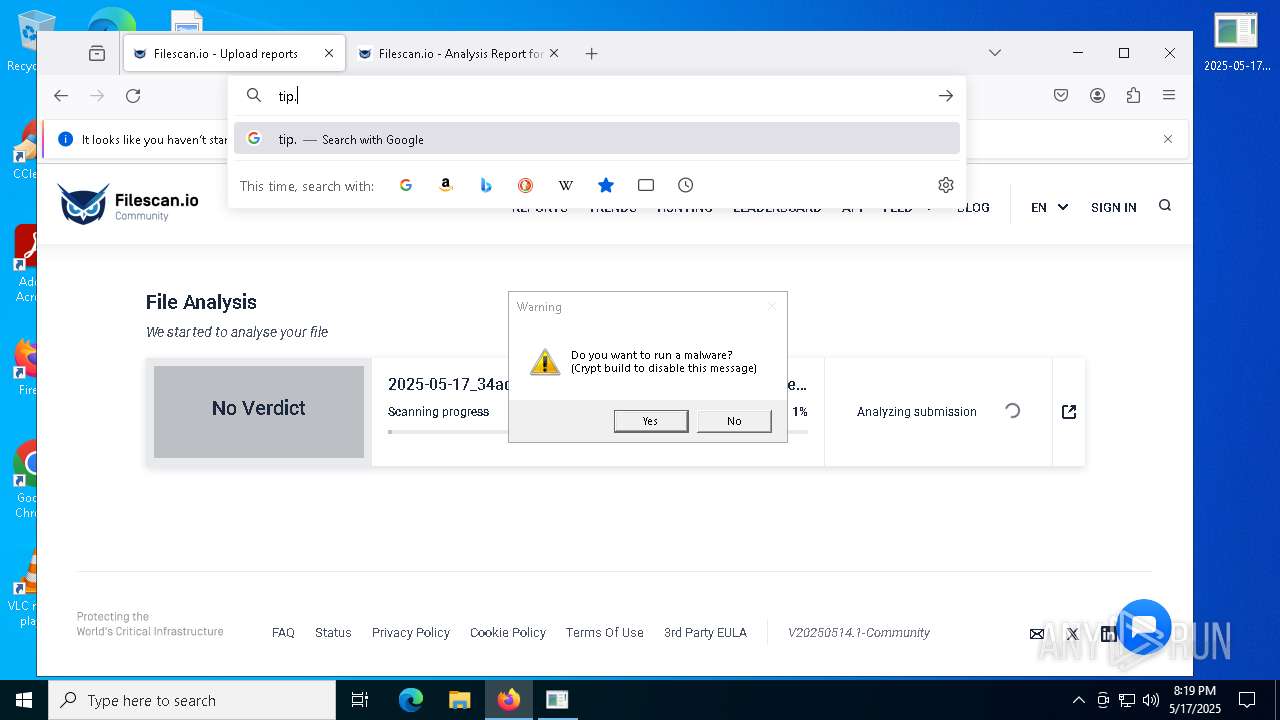The height and width of the screenshot is (720, 1280).
Task: Open the Terms Of Use link
Action: [604, 633]
